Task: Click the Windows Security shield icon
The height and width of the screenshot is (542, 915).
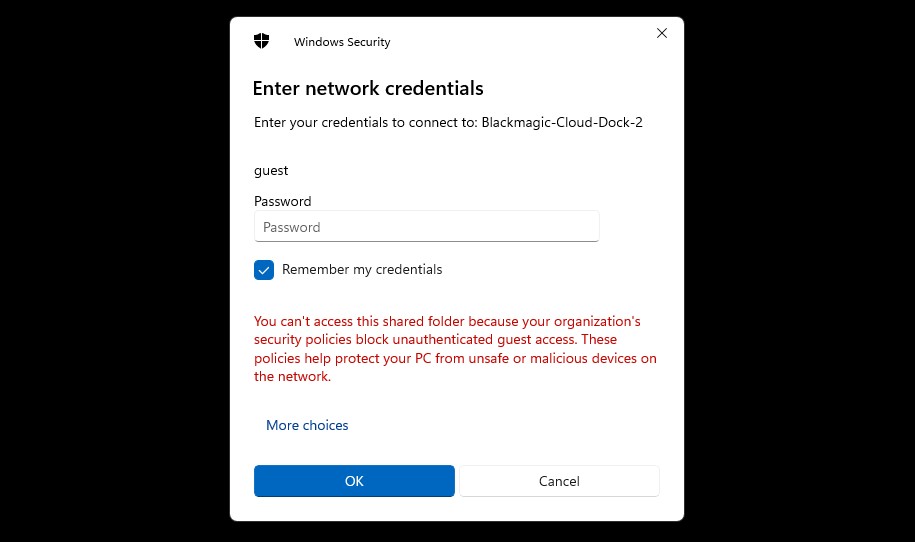Action: pyautogui.click(x=262, y=42)
